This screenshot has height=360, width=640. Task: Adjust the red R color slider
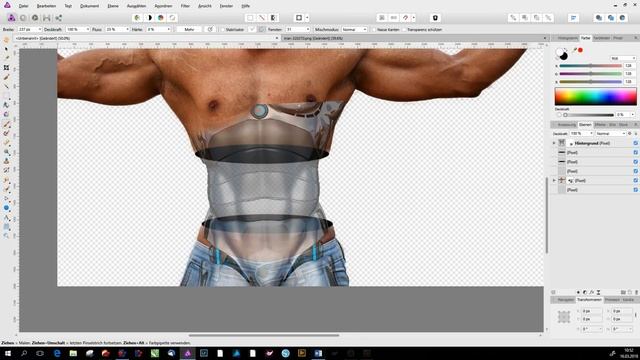point(591,66)
